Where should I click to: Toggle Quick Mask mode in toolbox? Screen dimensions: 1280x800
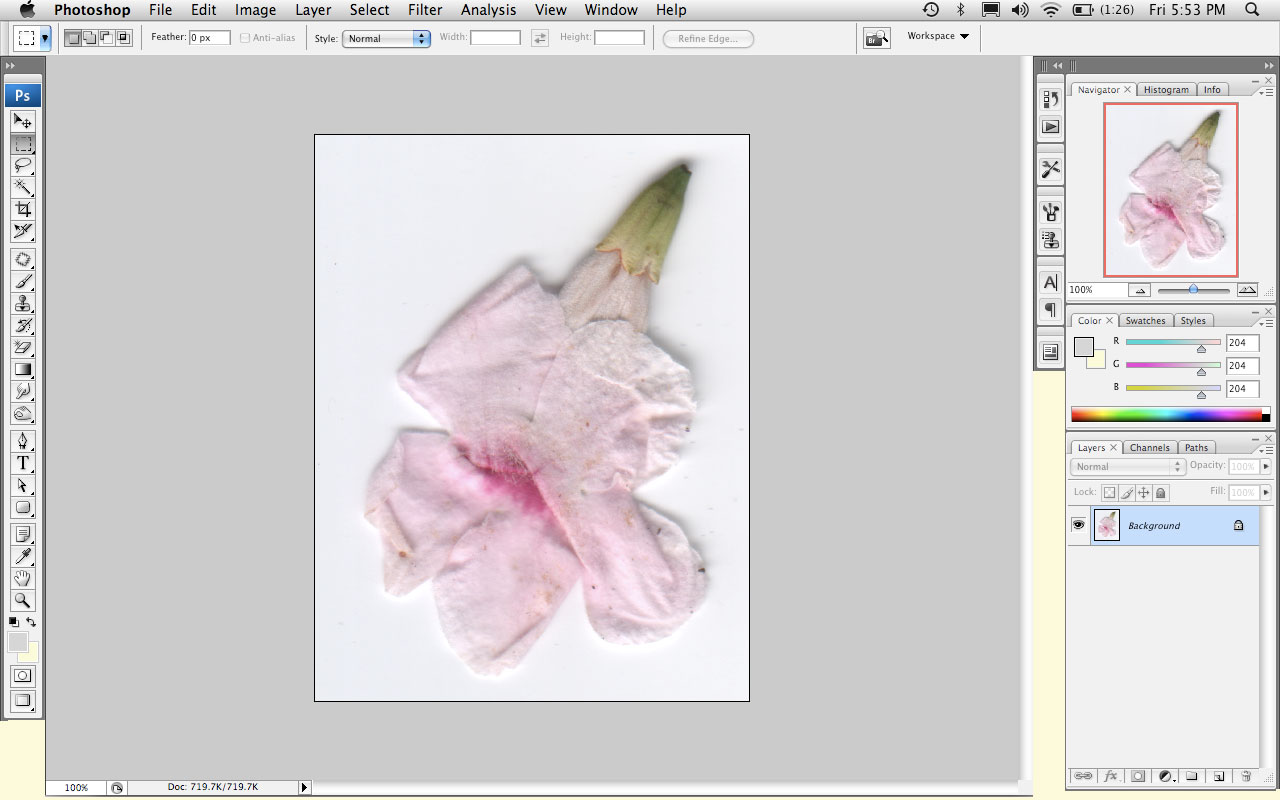[x=23, y=676]
